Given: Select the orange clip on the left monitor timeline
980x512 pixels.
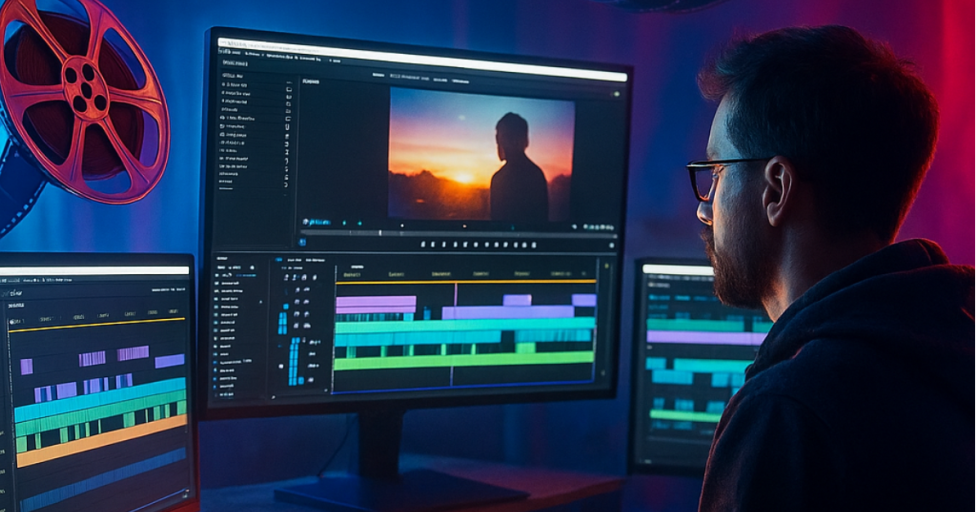Looking at the screenshot, I should 102,441.
